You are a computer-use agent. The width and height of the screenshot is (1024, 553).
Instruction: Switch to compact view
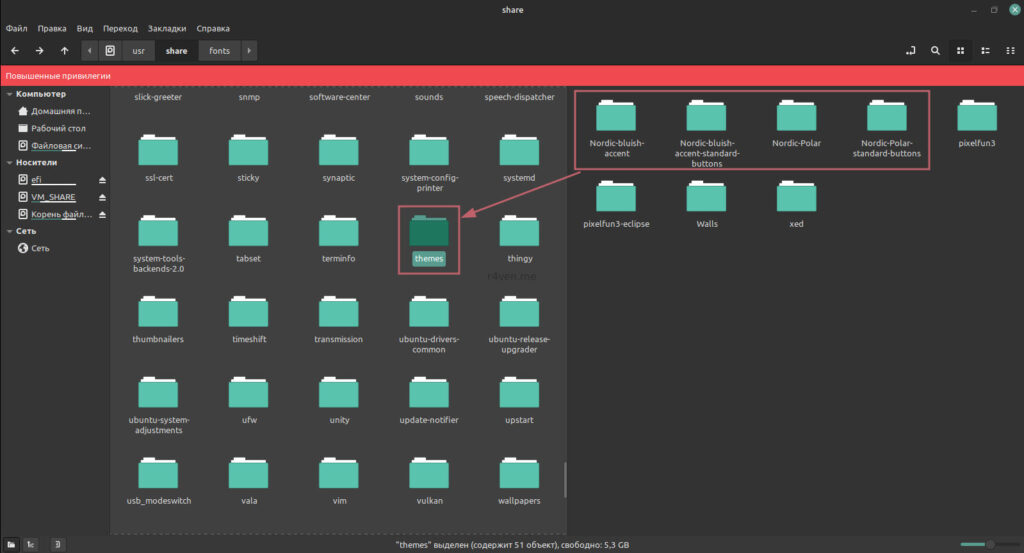point(1009,50)
